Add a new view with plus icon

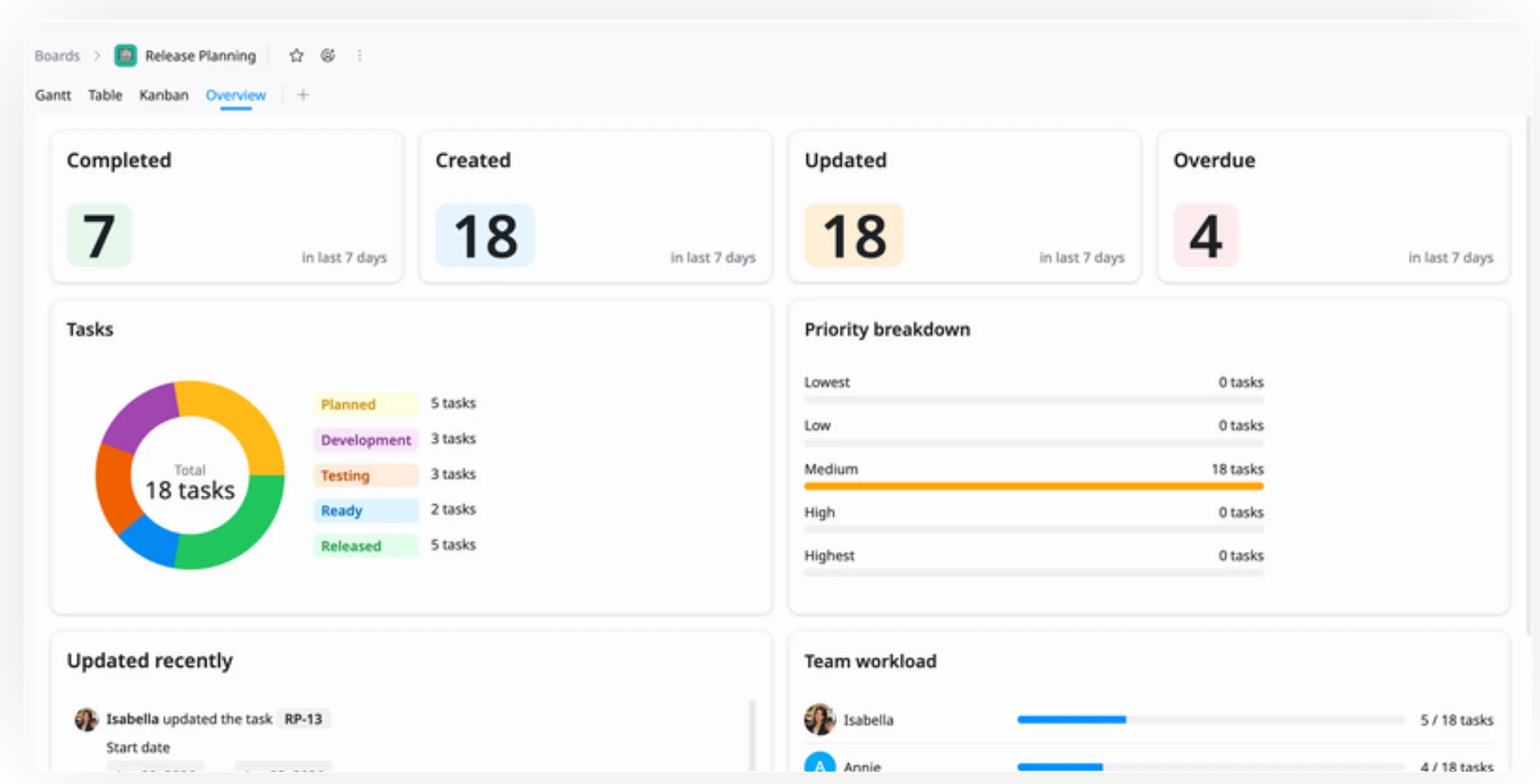[x=303, y=95]
